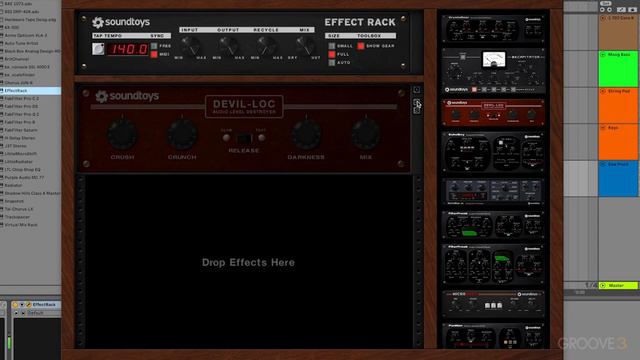
Task: Select the MIDI sync option
Action: [x=154, y=54]
